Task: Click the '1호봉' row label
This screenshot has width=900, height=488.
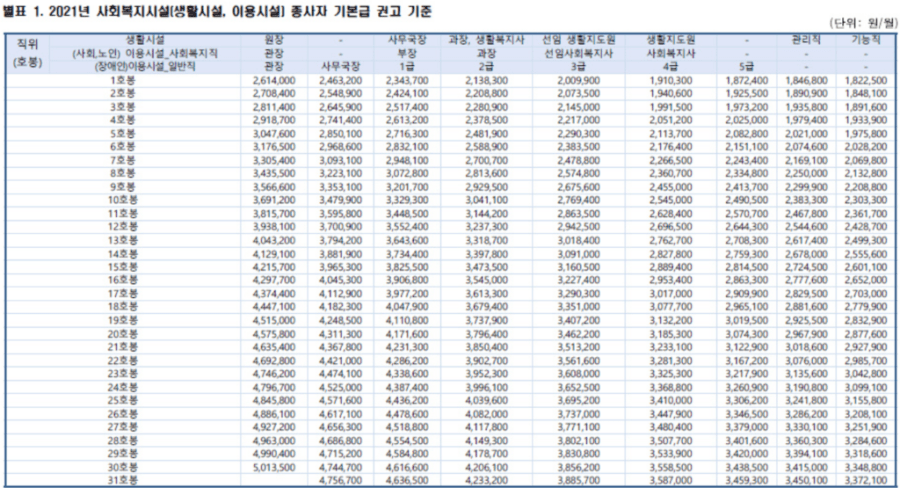Action: tap(122, 80)
